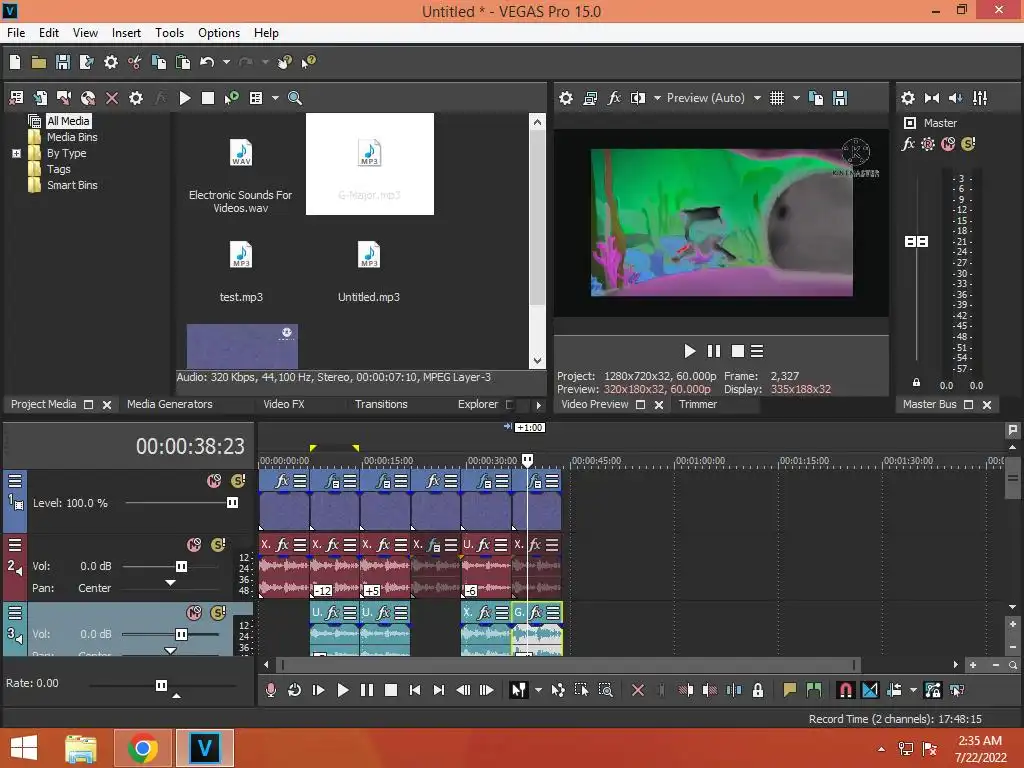Insert a marker with the flag icon

[790, 690]
